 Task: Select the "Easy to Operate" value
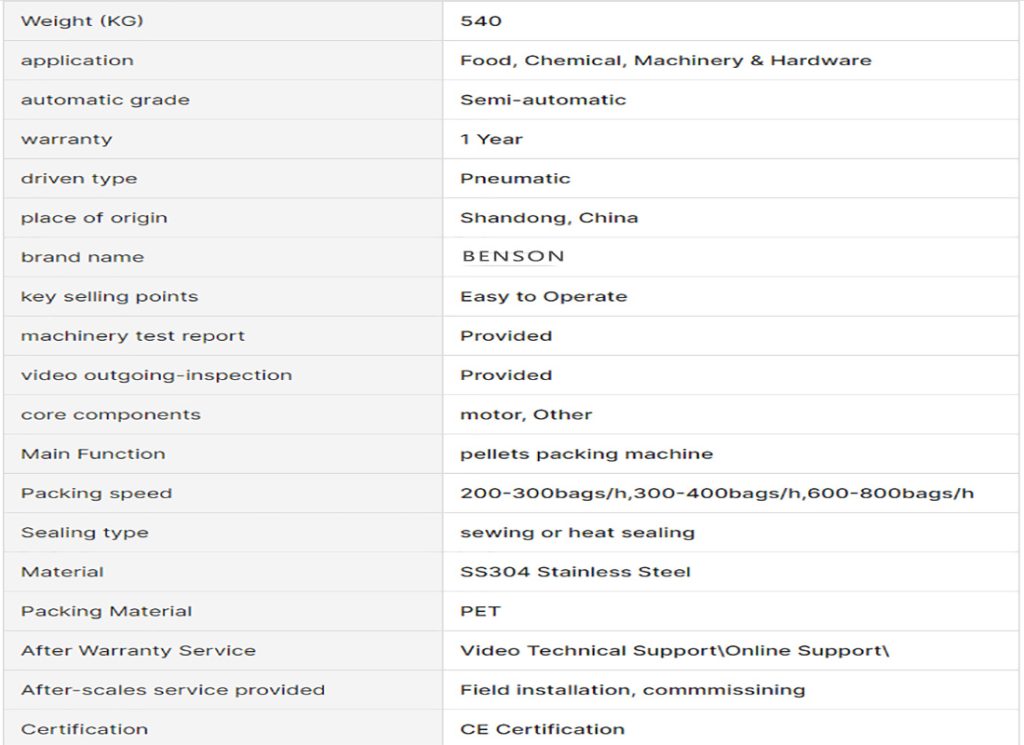coord(543,297)
